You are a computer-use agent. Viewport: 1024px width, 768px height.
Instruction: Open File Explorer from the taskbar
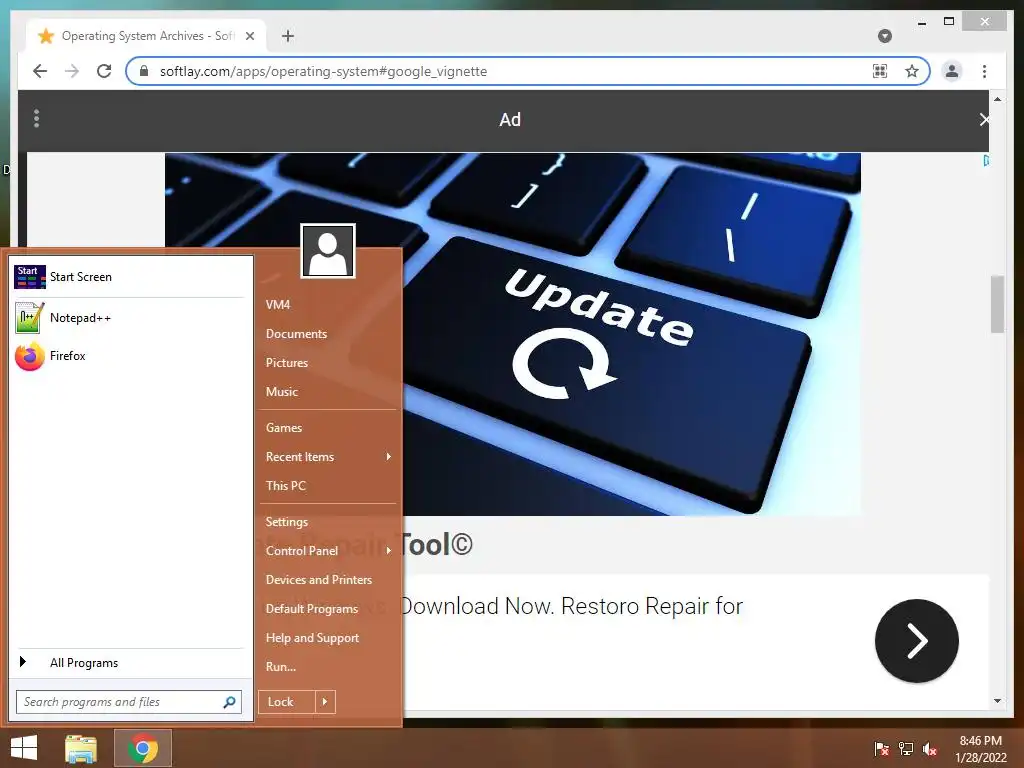pyautogui.click(x=81, y=748)
